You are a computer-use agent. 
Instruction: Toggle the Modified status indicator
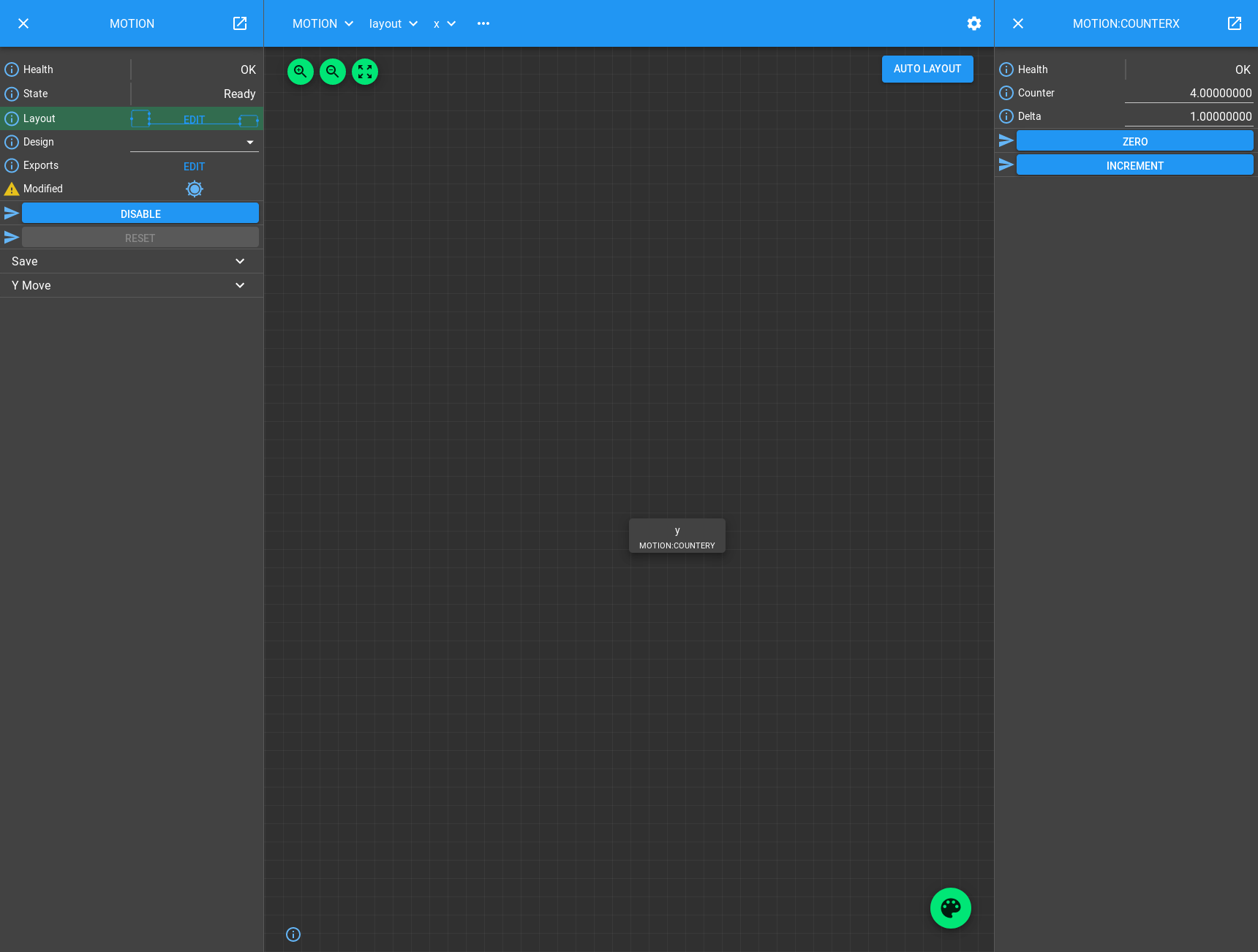click(195, 189)
